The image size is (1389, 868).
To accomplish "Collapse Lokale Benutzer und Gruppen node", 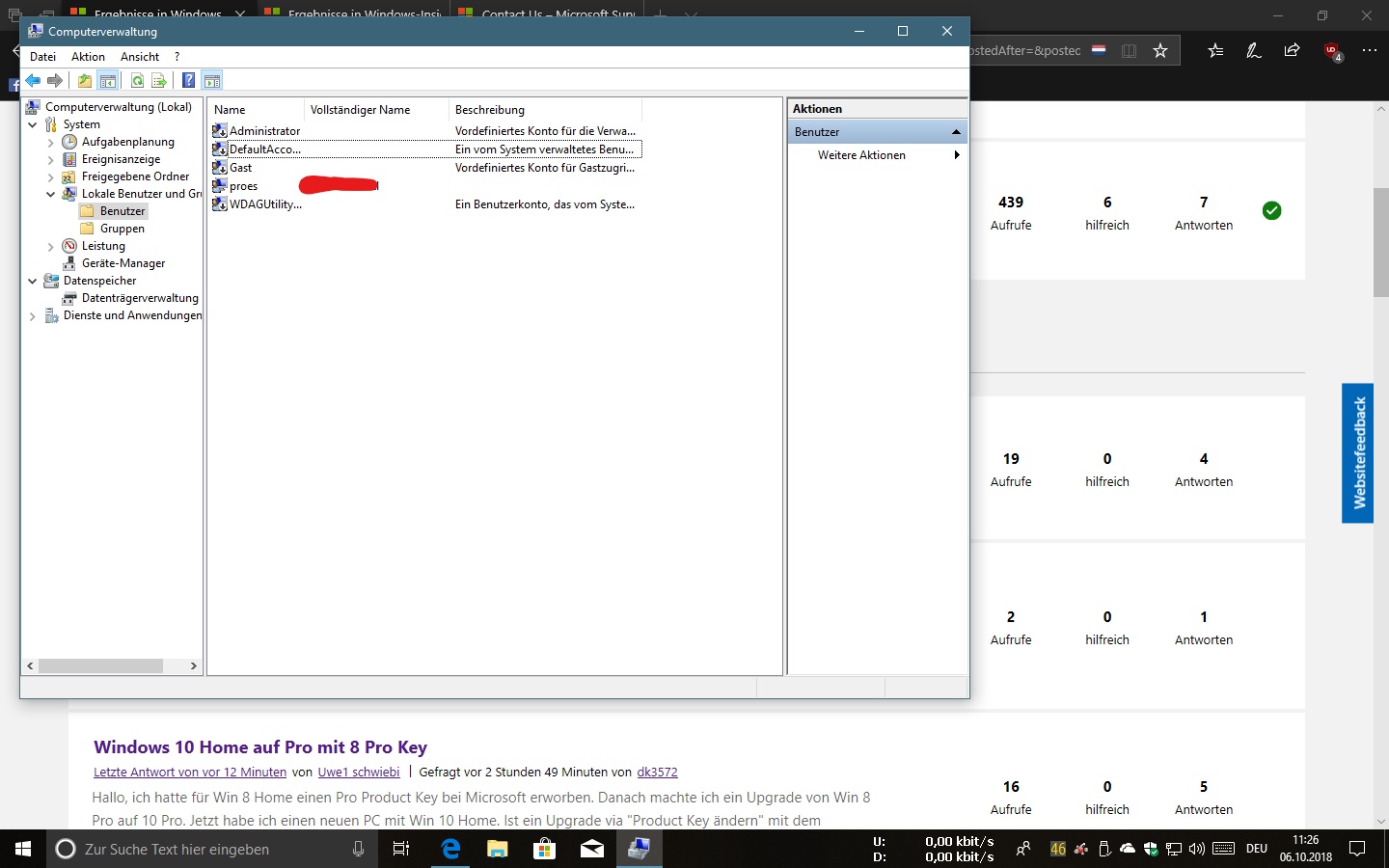I will pyautogui.click(x=50, y=194).
